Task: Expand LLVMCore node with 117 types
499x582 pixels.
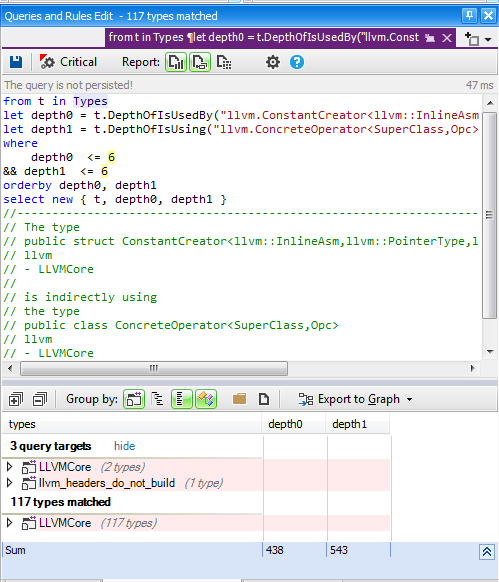Action: pos(10,523)
